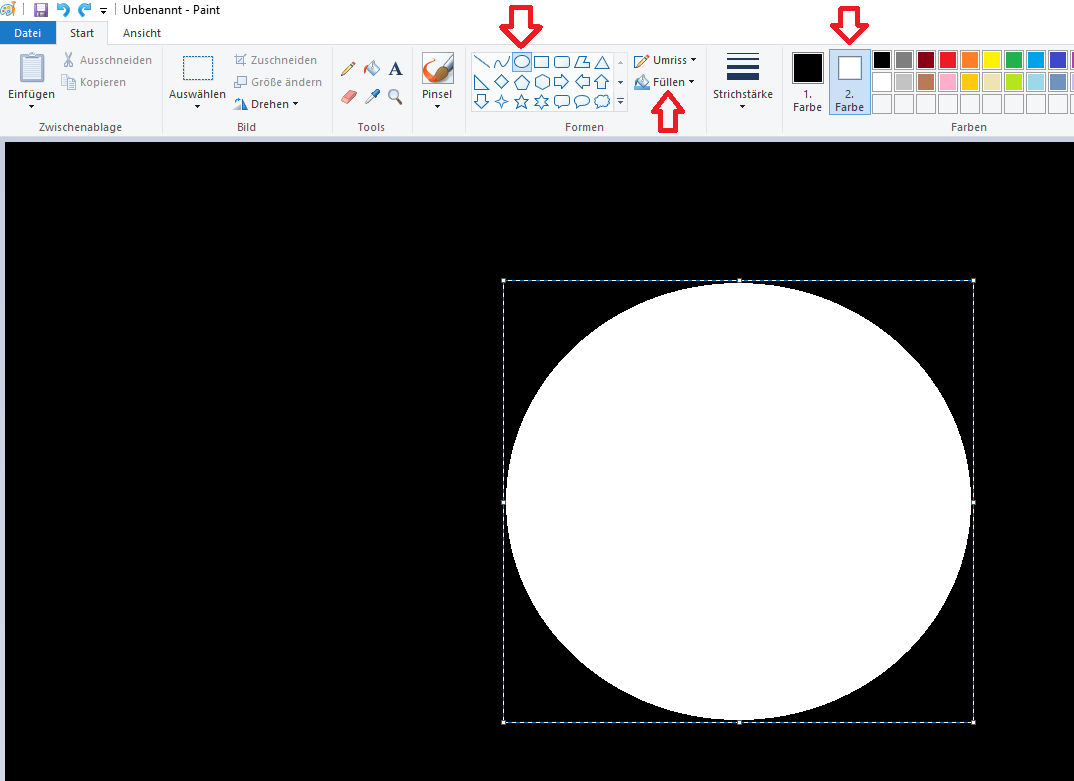1074x781 pixels.
Task: Select the Magnifier tool
Action: [395, 97]
